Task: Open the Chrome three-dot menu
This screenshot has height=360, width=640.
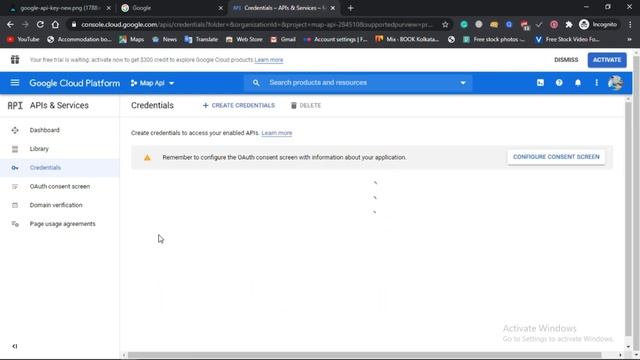Action: point(631,24)
